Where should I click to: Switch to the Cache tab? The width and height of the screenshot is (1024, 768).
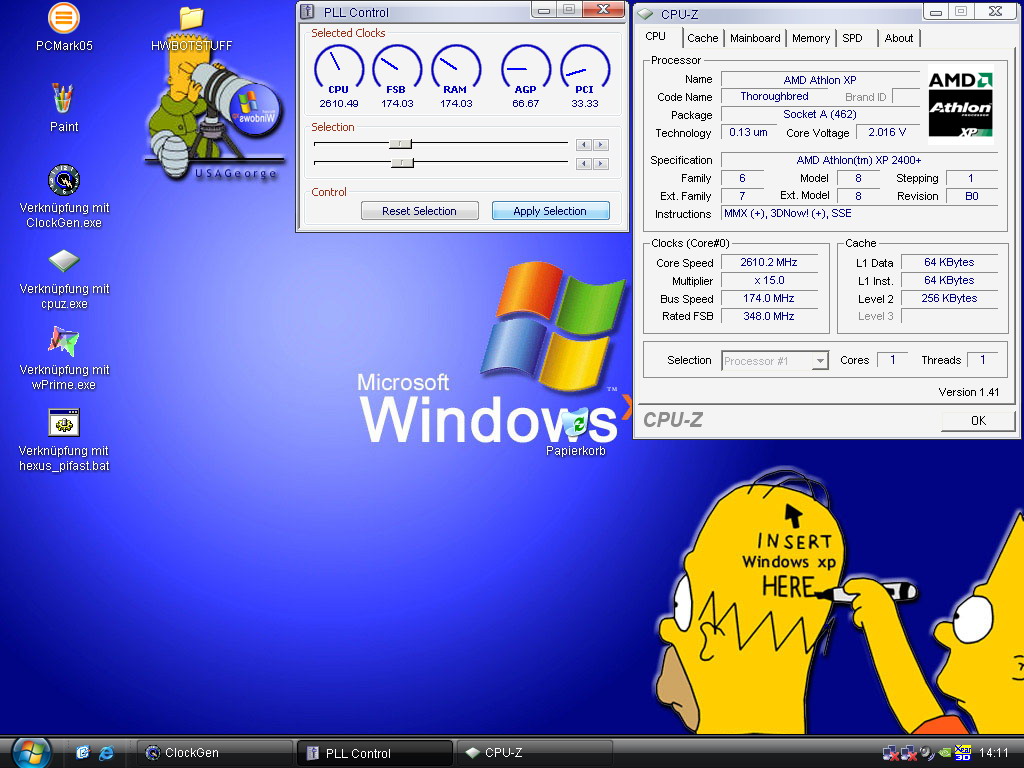(703, 38)
